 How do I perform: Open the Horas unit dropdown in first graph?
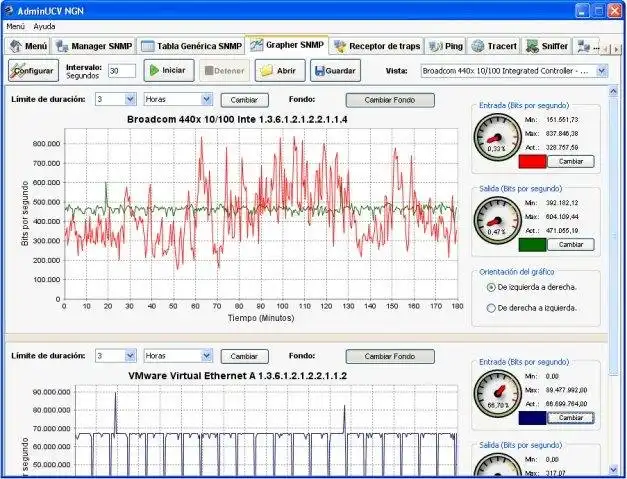[x=206, y=99]
